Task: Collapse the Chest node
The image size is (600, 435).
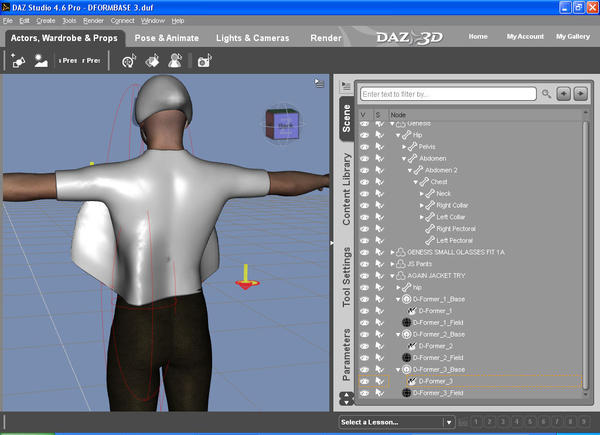Action: (x=416, y=182)
